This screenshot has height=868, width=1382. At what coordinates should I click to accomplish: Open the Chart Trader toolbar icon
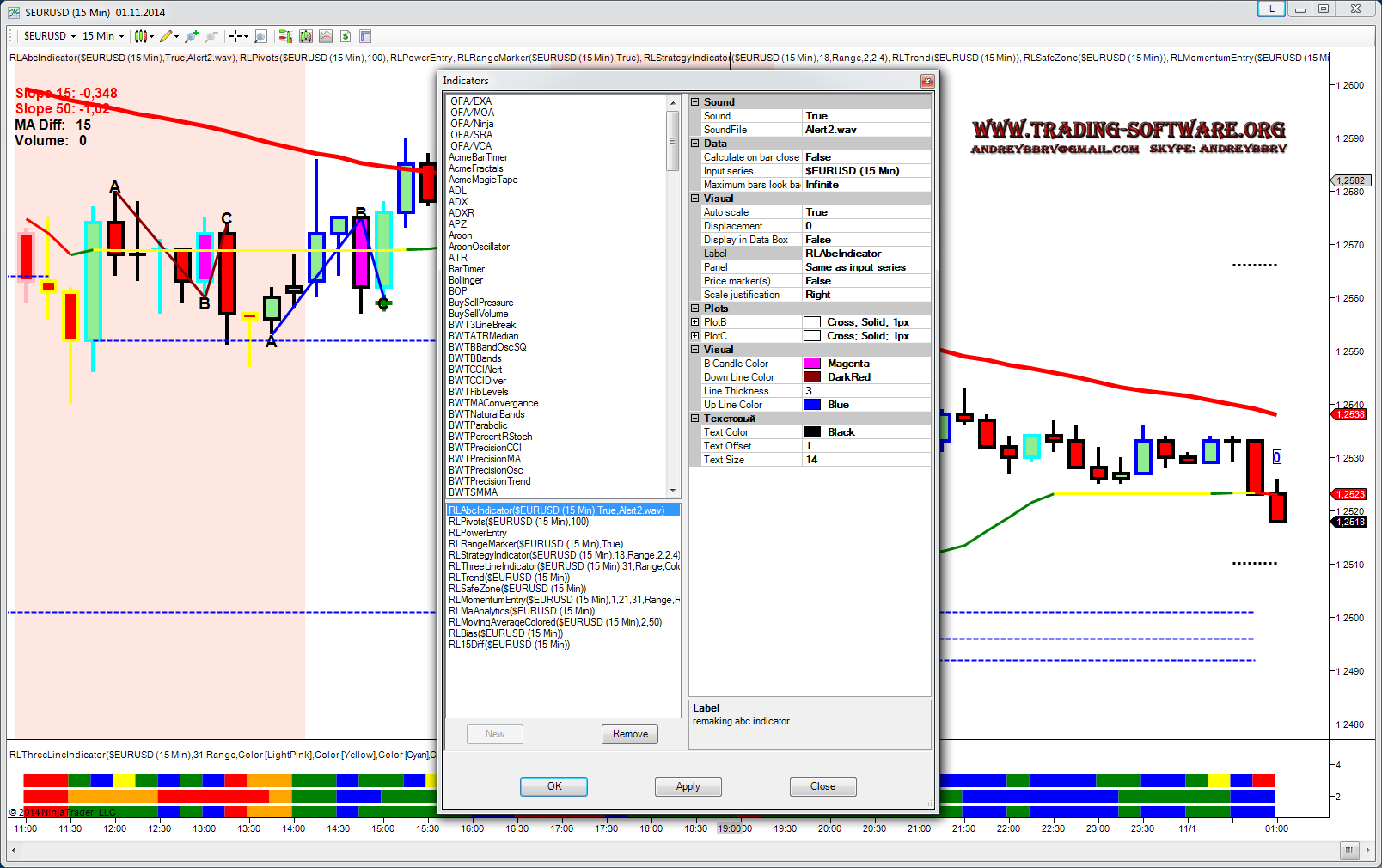[x=285, y=36]
